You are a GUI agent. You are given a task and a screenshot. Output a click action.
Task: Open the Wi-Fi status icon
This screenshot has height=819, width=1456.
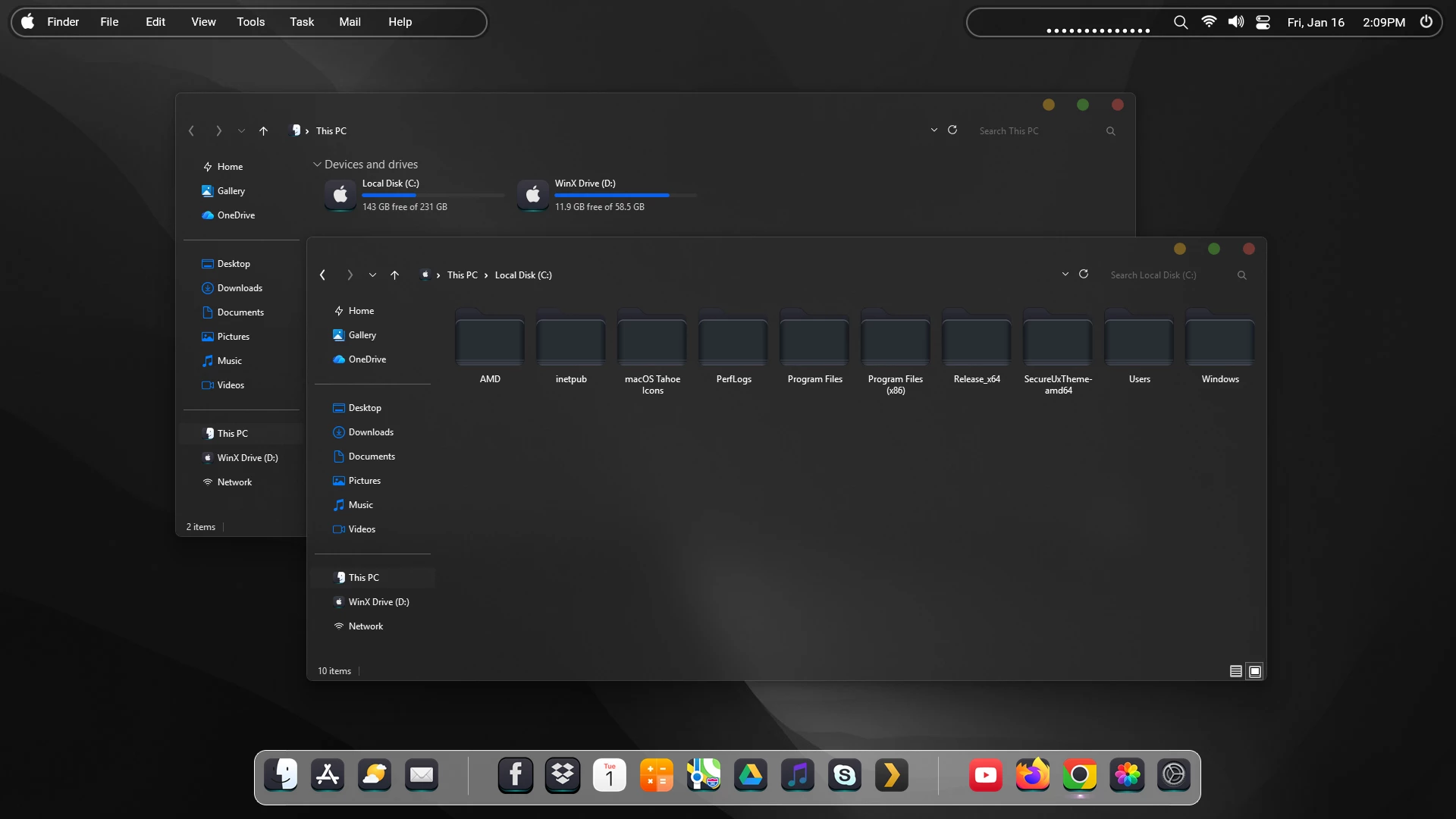coord(1209,22)
